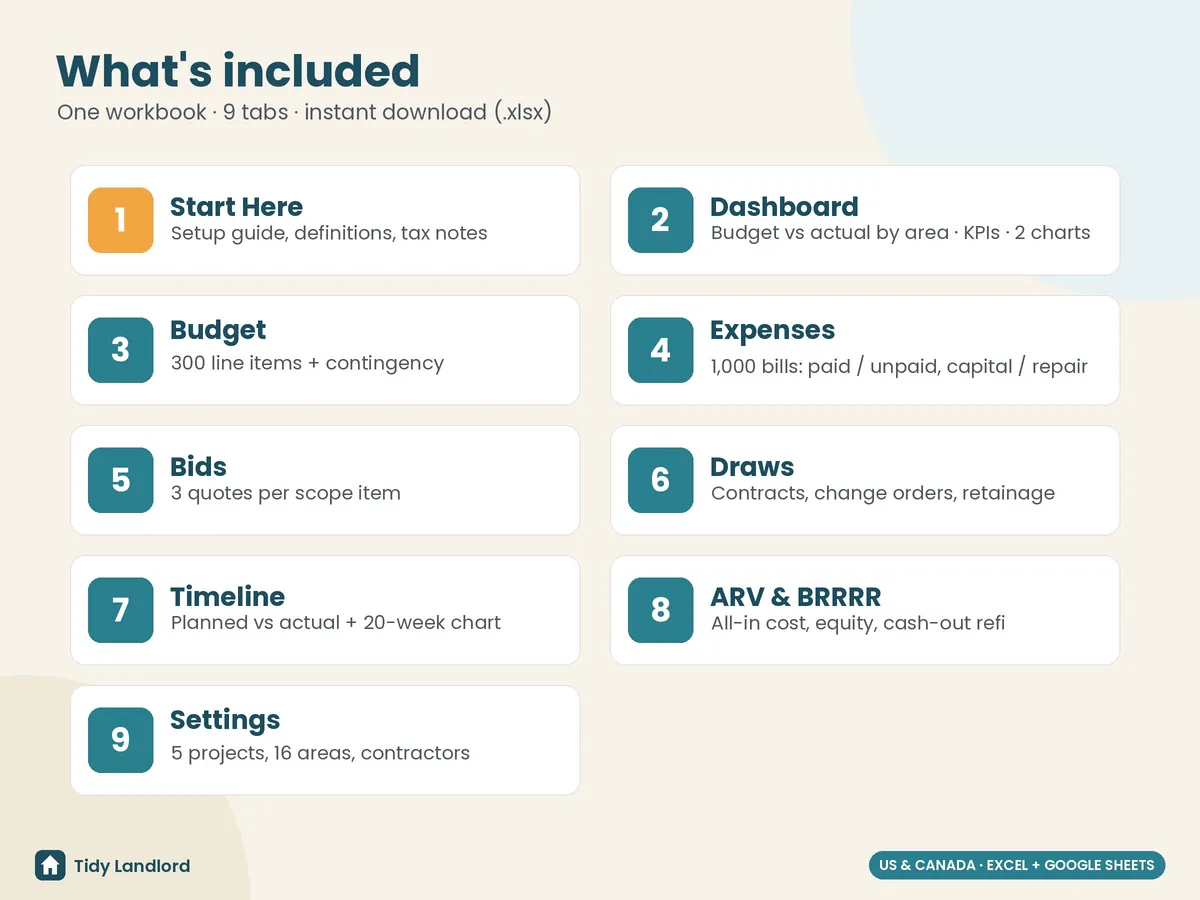Click the number 9 badge beside Settings
Image resolution: width=1200 pixels, height=900 pixels.
click(121, 740)
